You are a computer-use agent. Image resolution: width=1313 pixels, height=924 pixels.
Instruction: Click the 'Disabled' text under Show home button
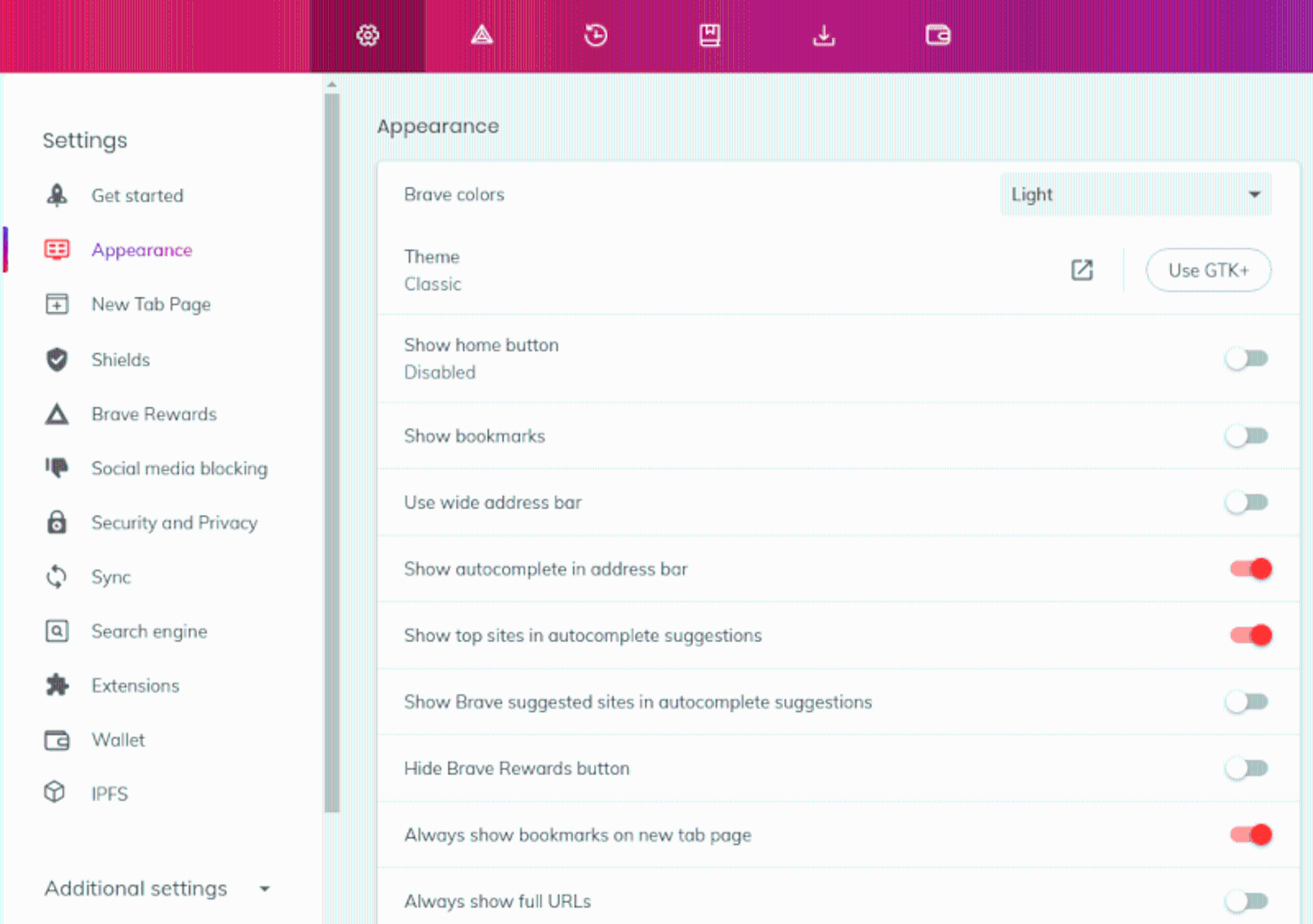tap(440, 373)
